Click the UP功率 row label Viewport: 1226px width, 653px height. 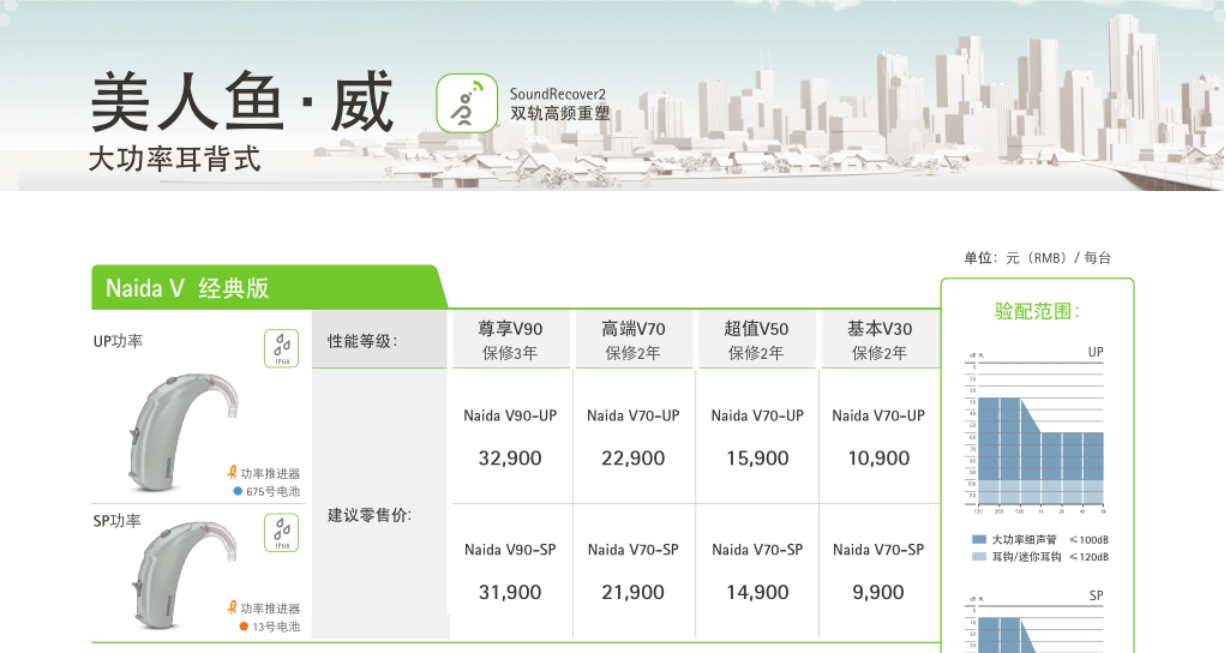(x=118, y=341)
